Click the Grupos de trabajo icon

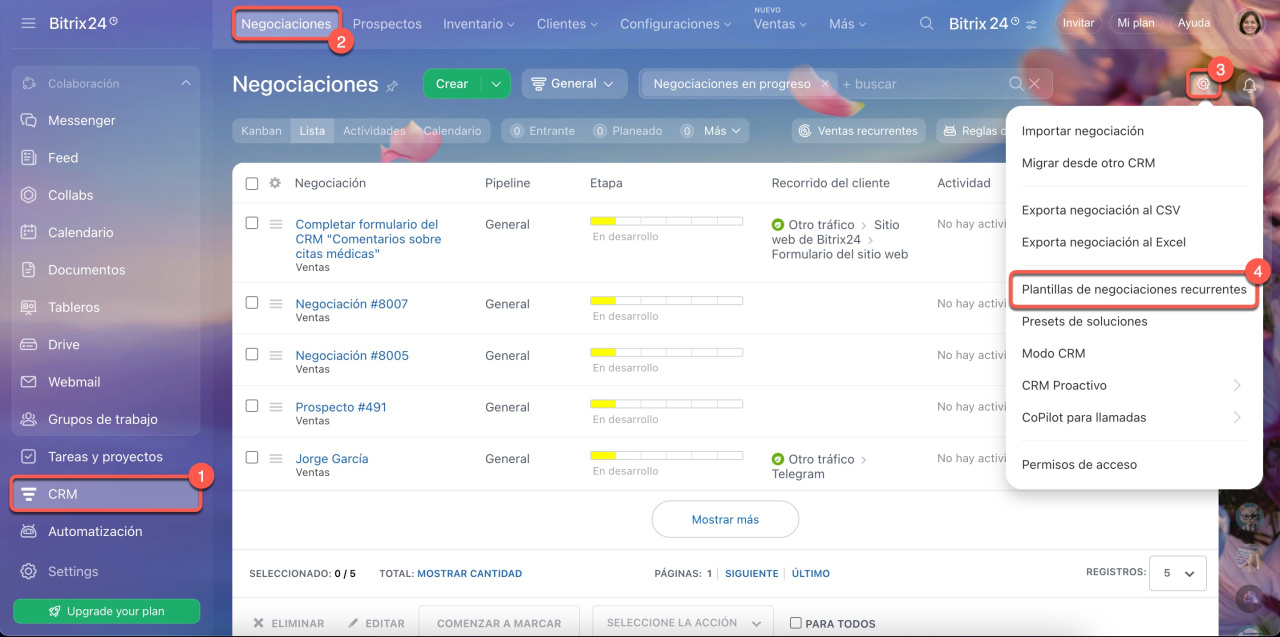tap(29, 419)
